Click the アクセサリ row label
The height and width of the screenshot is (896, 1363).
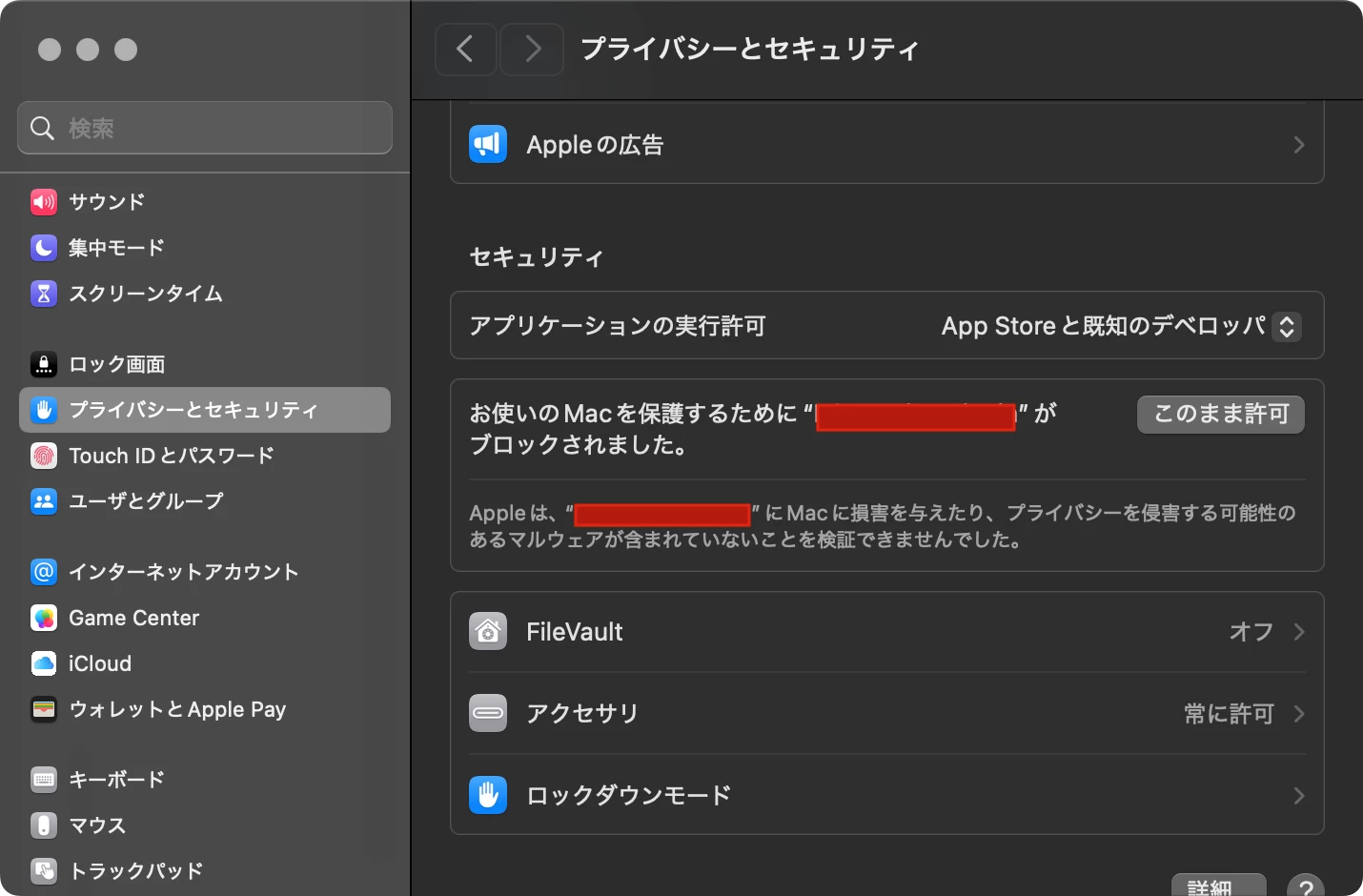coord(582,713)
